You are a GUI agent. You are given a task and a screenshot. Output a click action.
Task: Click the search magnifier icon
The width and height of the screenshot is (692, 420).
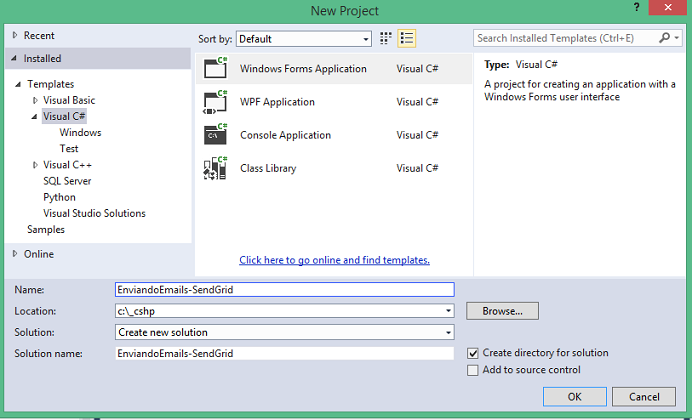click(664, 38)
